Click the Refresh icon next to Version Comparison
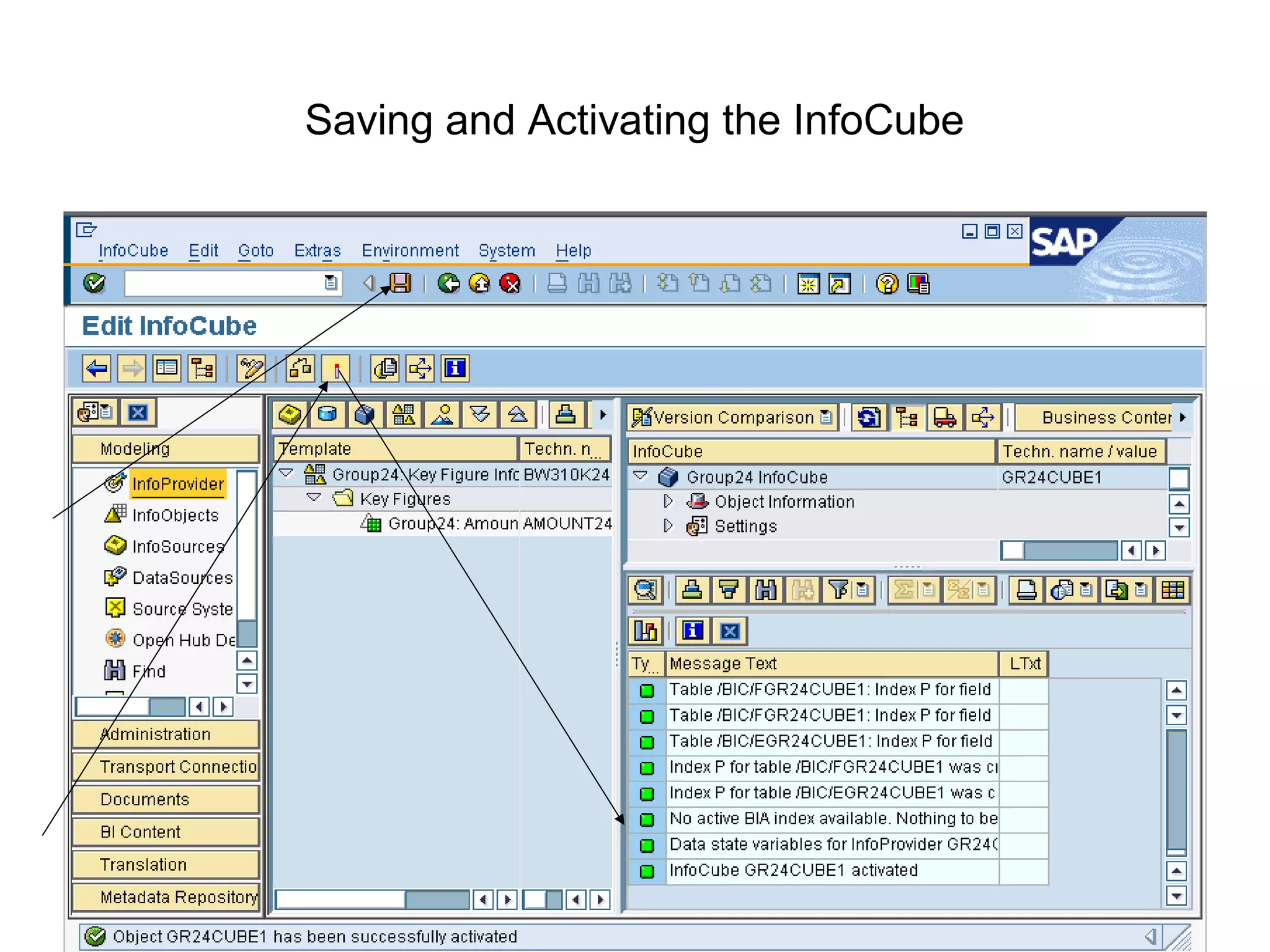The width and height of the screenshot is (1270, 952). 869,418
